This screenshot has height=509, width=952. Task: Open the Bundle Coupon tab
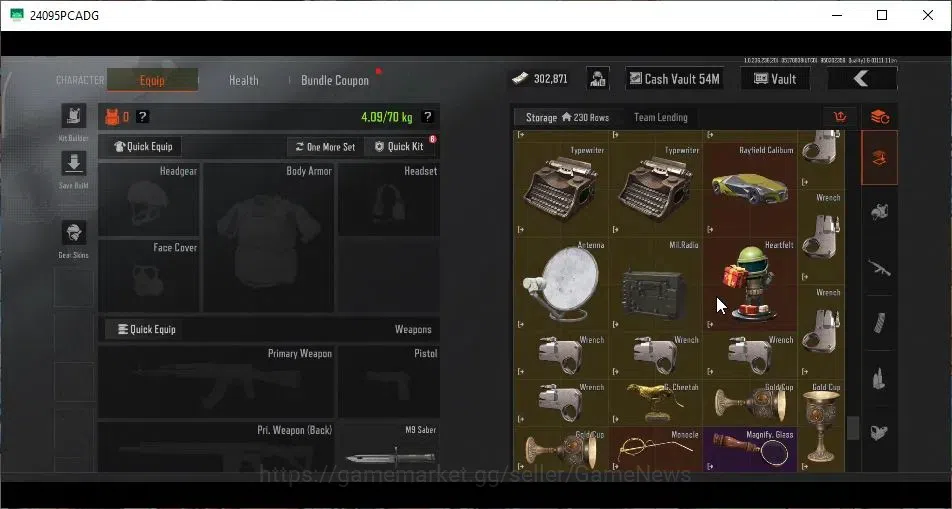pos(335,80)
